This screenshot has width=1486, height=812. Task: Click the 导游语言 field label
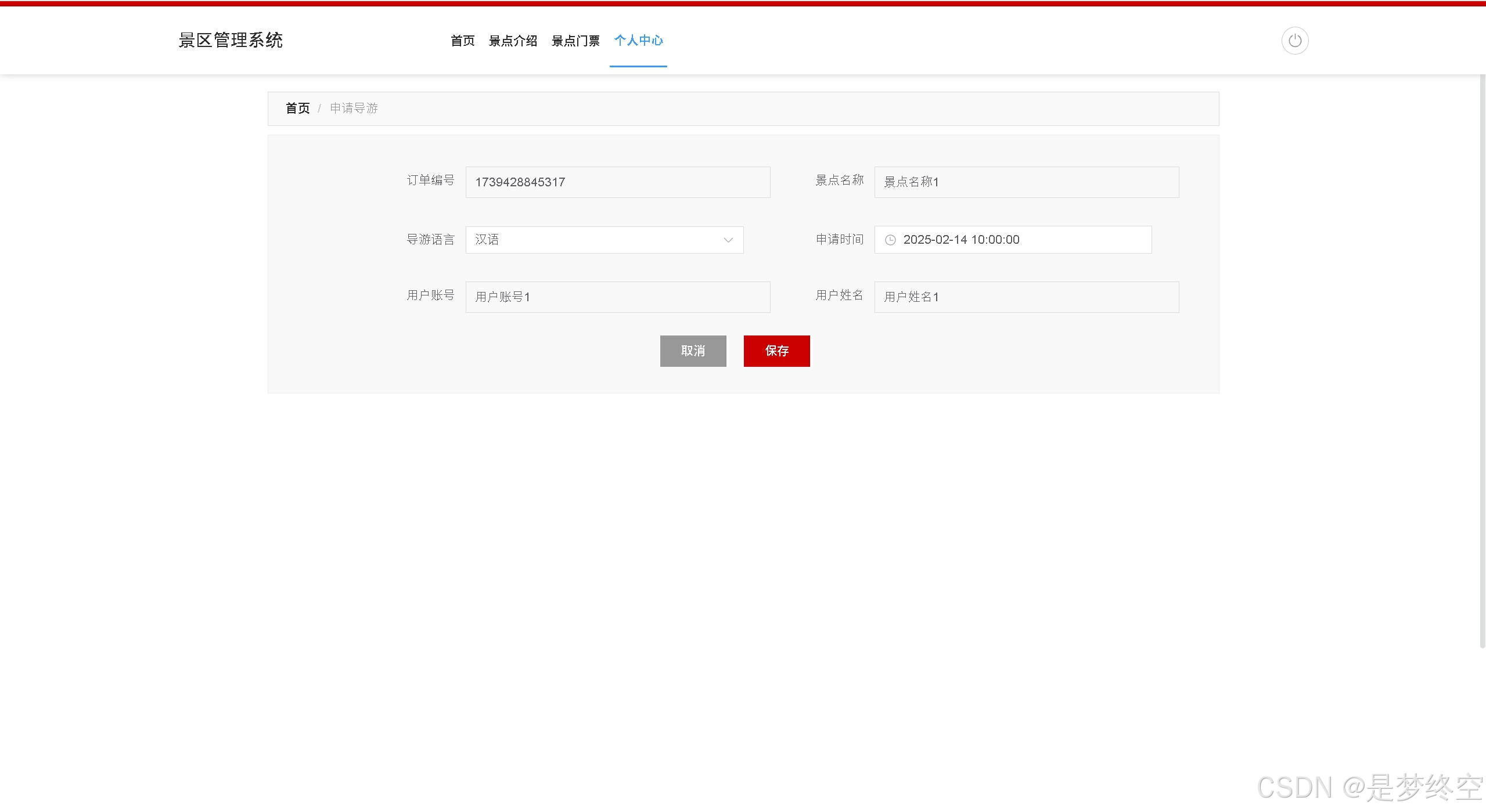430,240
